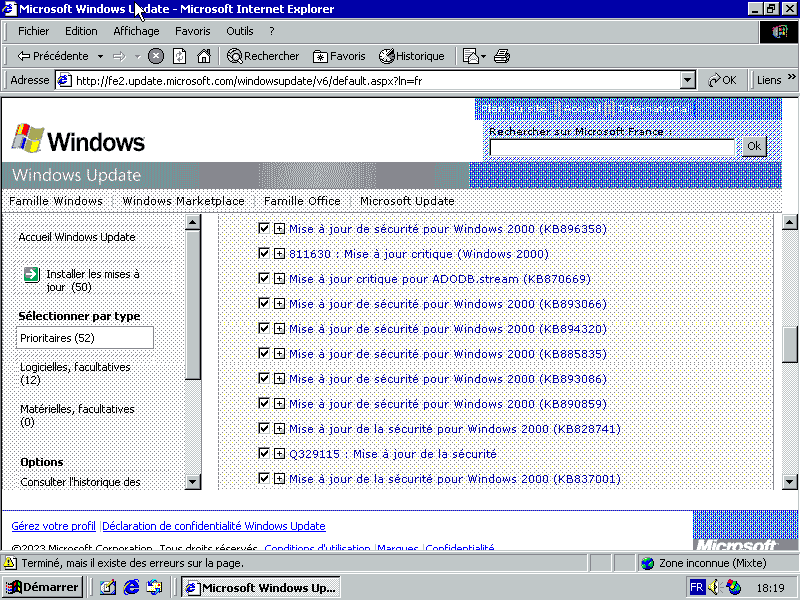Click the Précédente back button
The width and height of the screenshot is (800, 600).
(53, 56)
